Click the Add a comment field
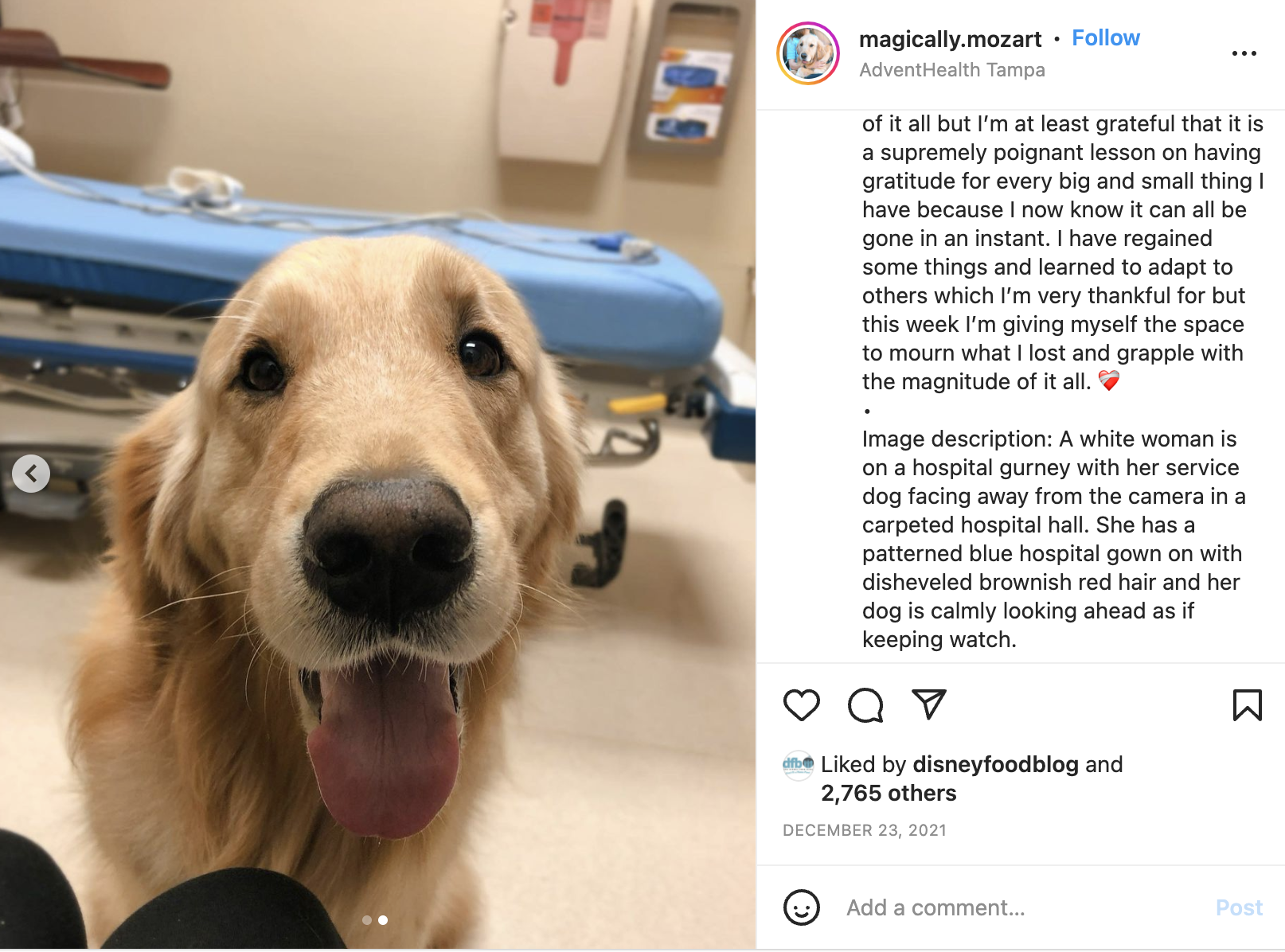The width and height of the screenshot is (1285, 952). 1023,907
